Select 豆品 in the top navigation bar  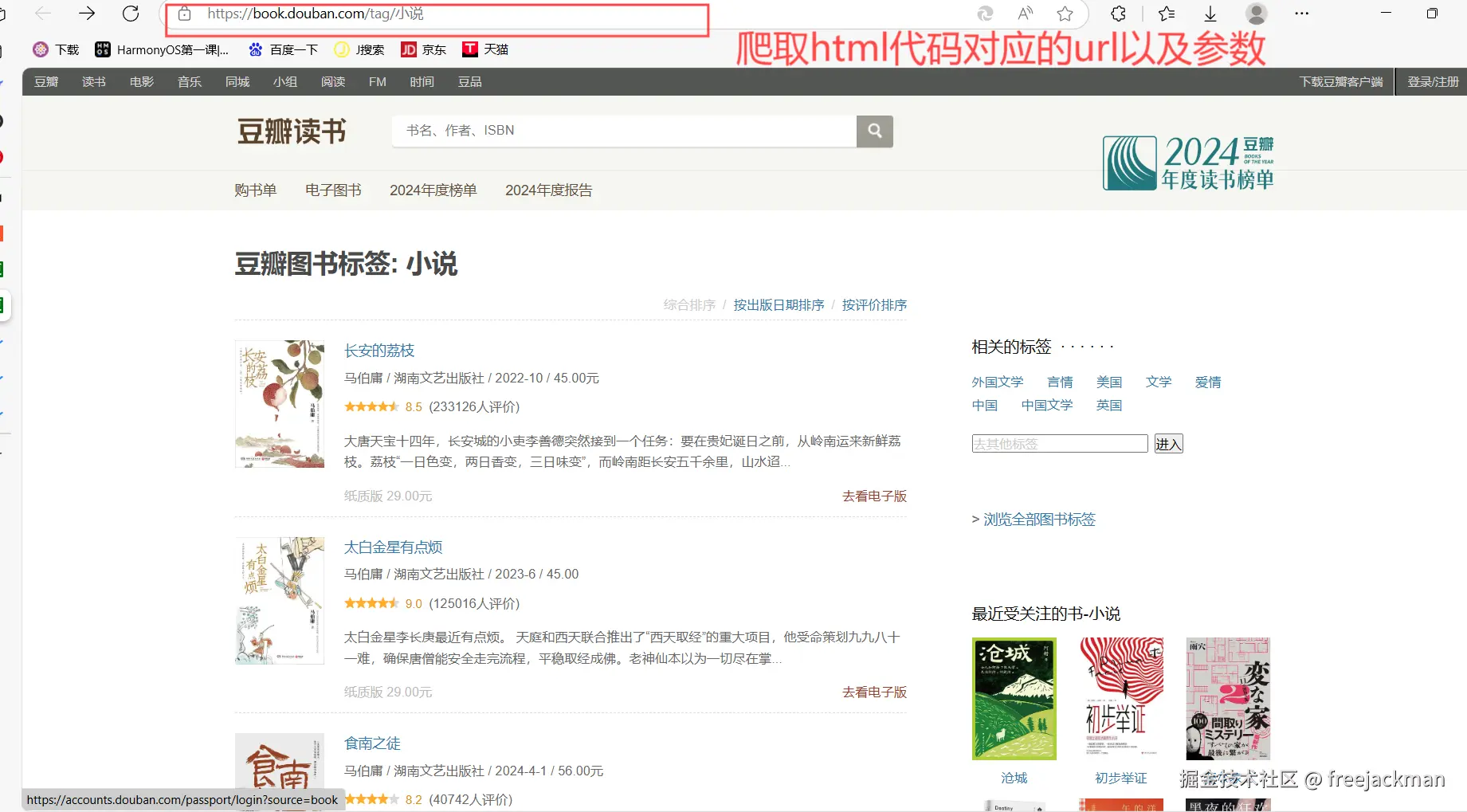pyautogui.click(x=470, y=82)
